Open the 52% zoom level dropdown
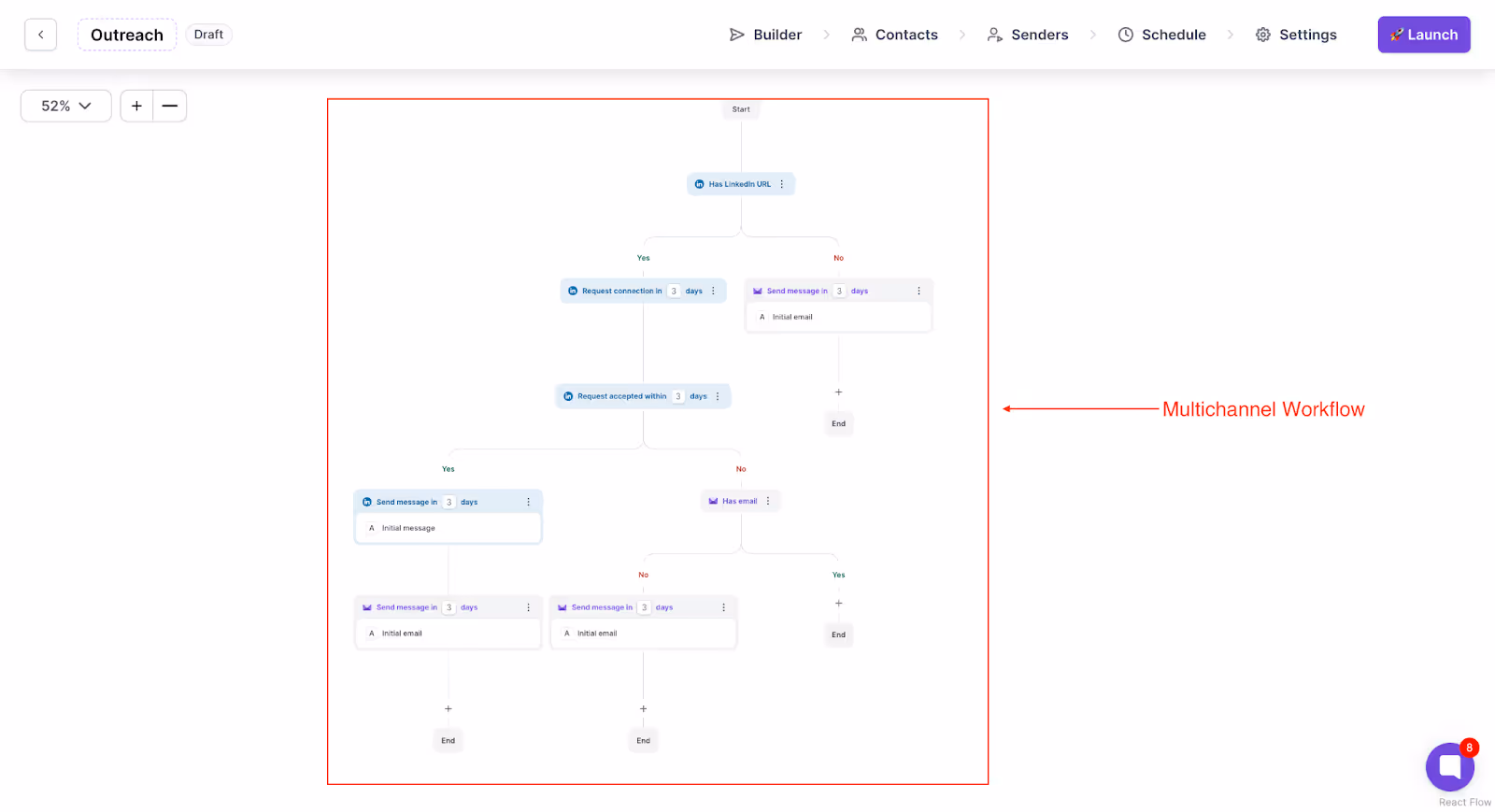The height and width of the screenshot is (812, 1495). coord(66,106)
